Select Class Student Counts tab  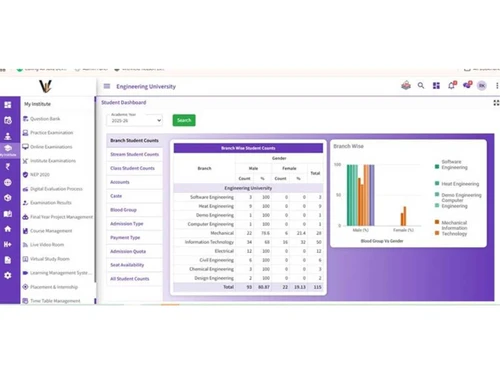point(134,168)
